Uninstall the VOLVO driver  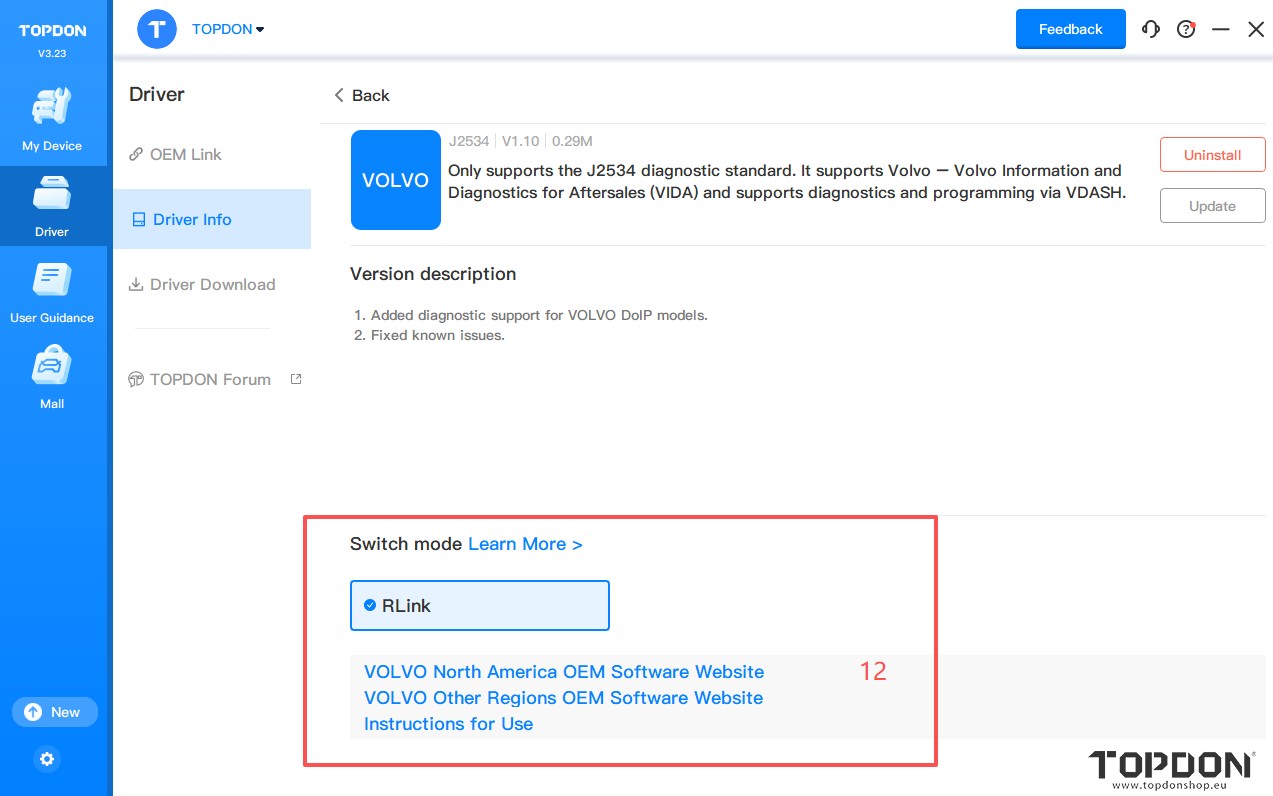click(1213, 155)
